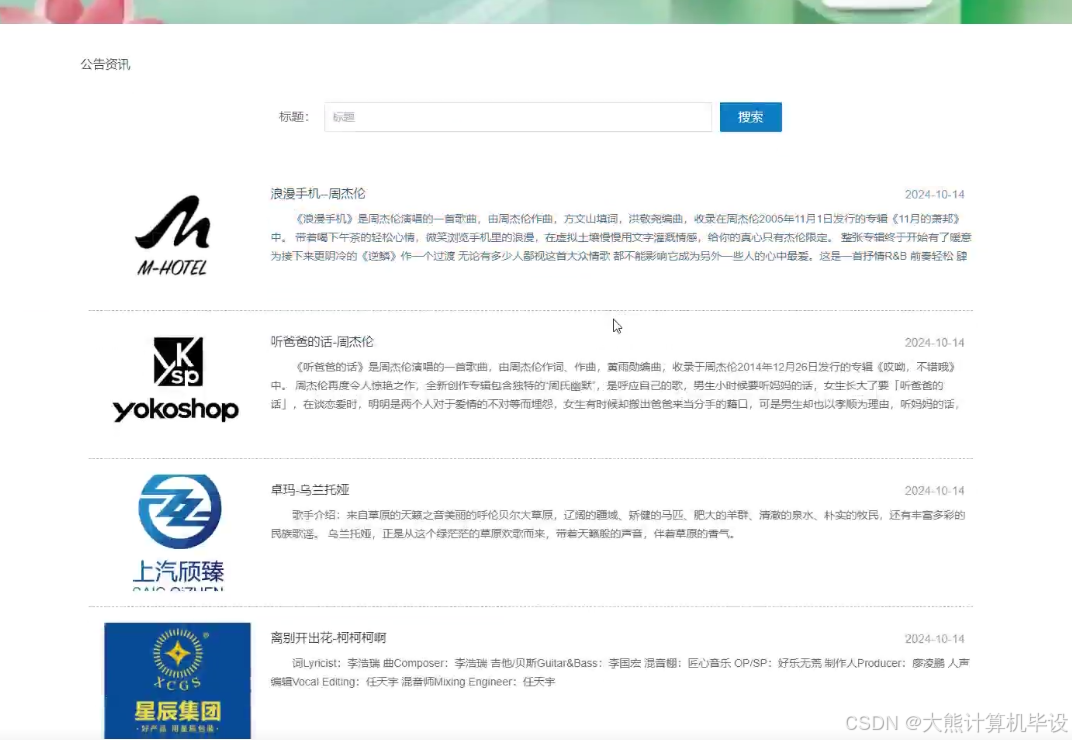Click the M-HOTEL logo thumbnail
1072x740 pixels.
point(172,235)
